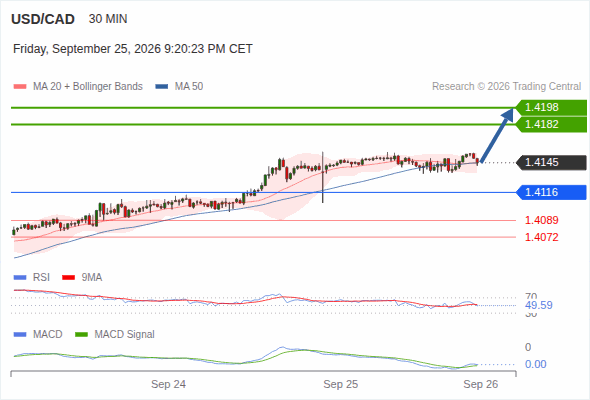The image size is (590, 400).
Task: Click the MACD Signal green legend marker
Action: click(81, 334)
